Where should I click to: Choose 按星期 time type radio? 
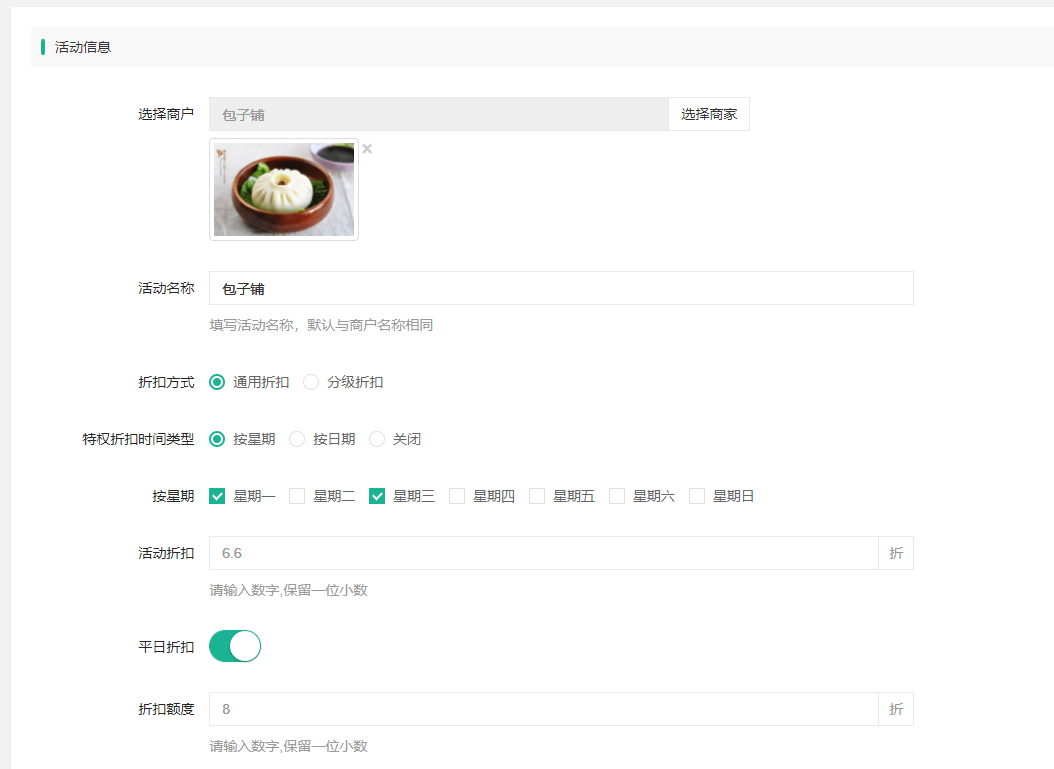[216, 439]
